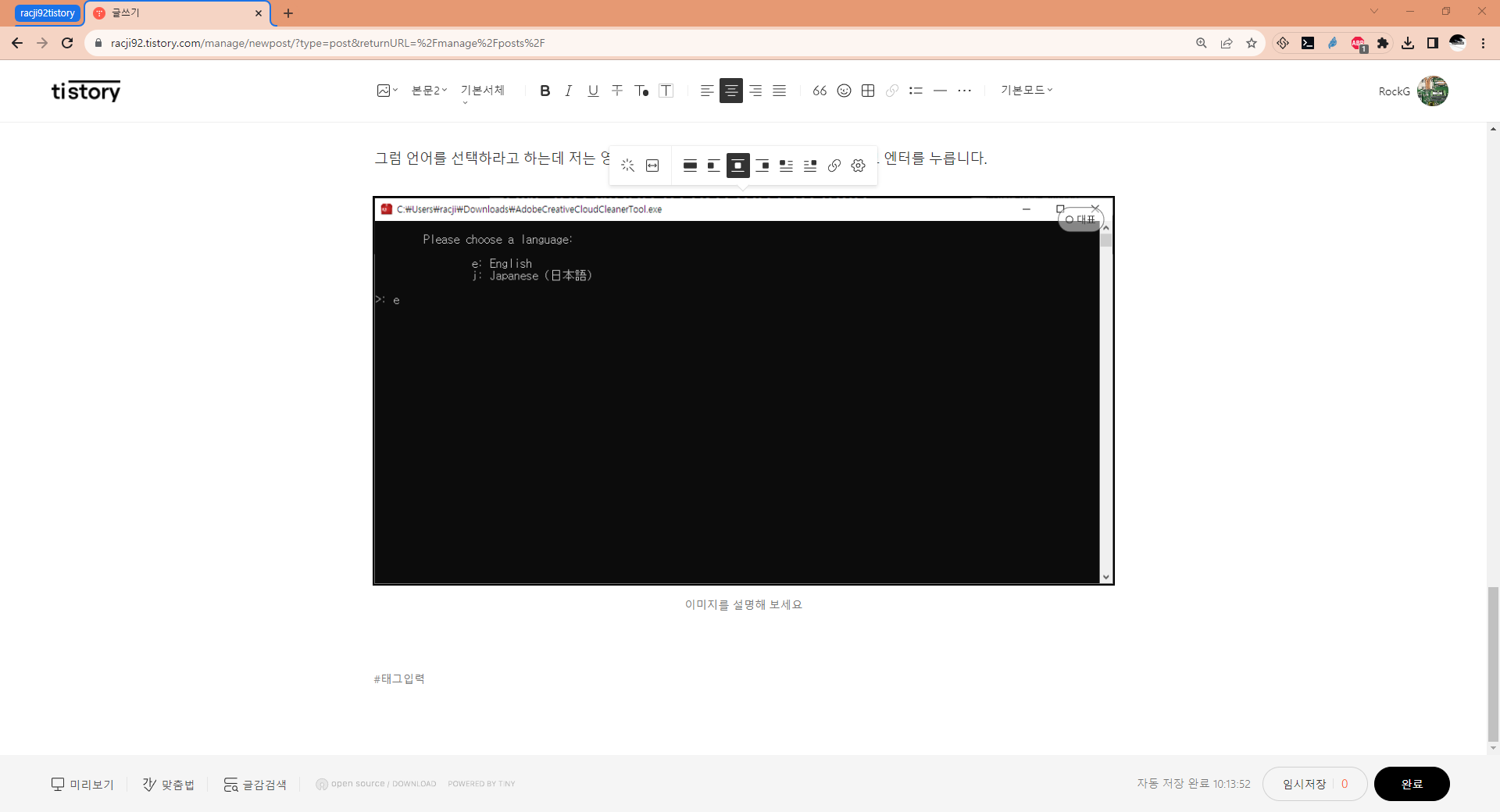
Task: Click the 완료 finish button
Action: (1412, 784)
